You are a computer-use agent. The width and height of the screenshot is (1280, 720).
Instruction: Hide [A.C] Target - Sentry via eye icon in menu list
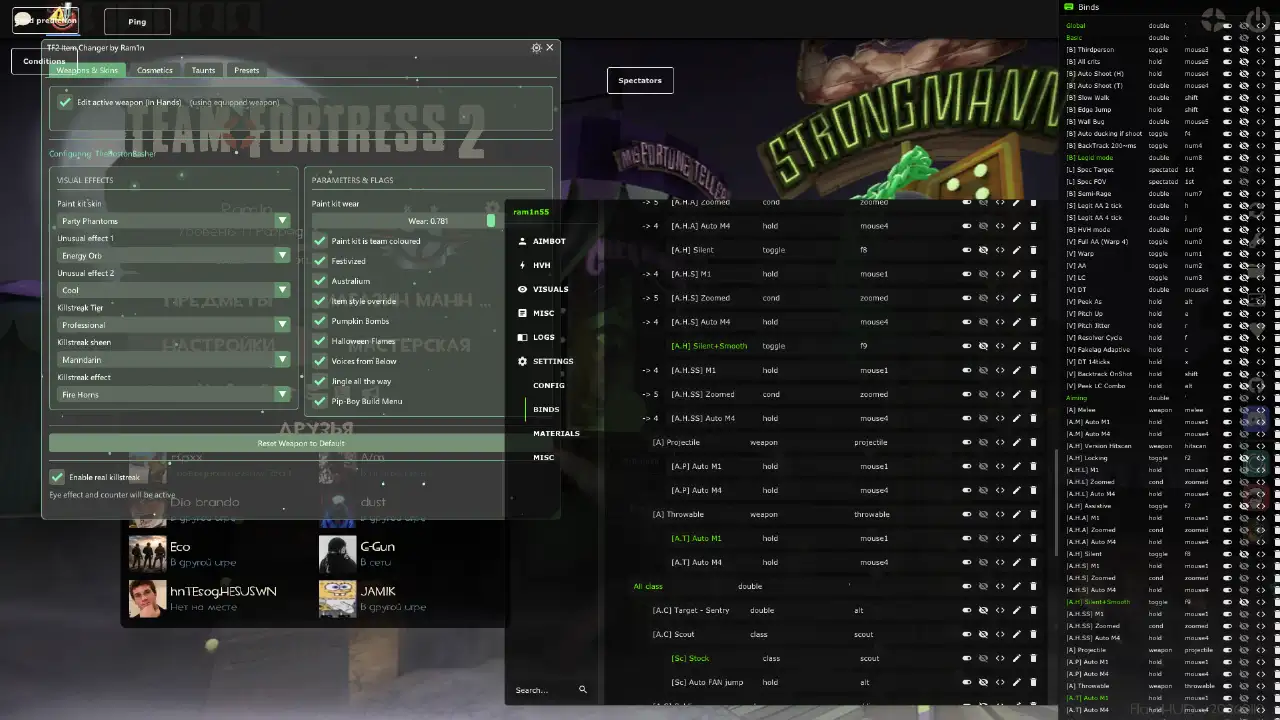[983, 610]
